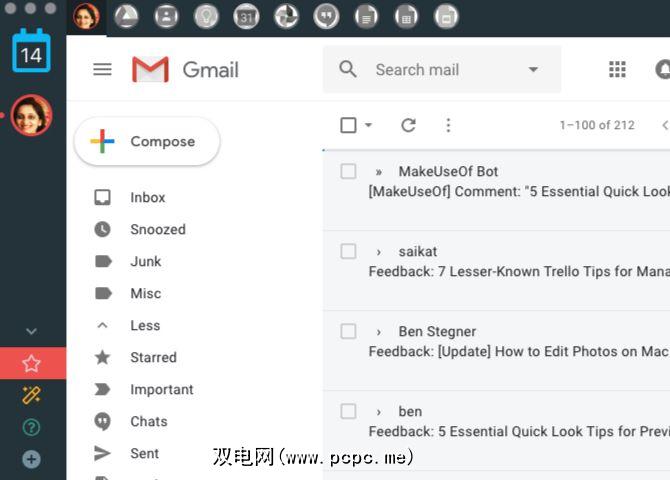Show search options dropdown arrow
This screenshot has width=670, height=480.
pos(533,69)
